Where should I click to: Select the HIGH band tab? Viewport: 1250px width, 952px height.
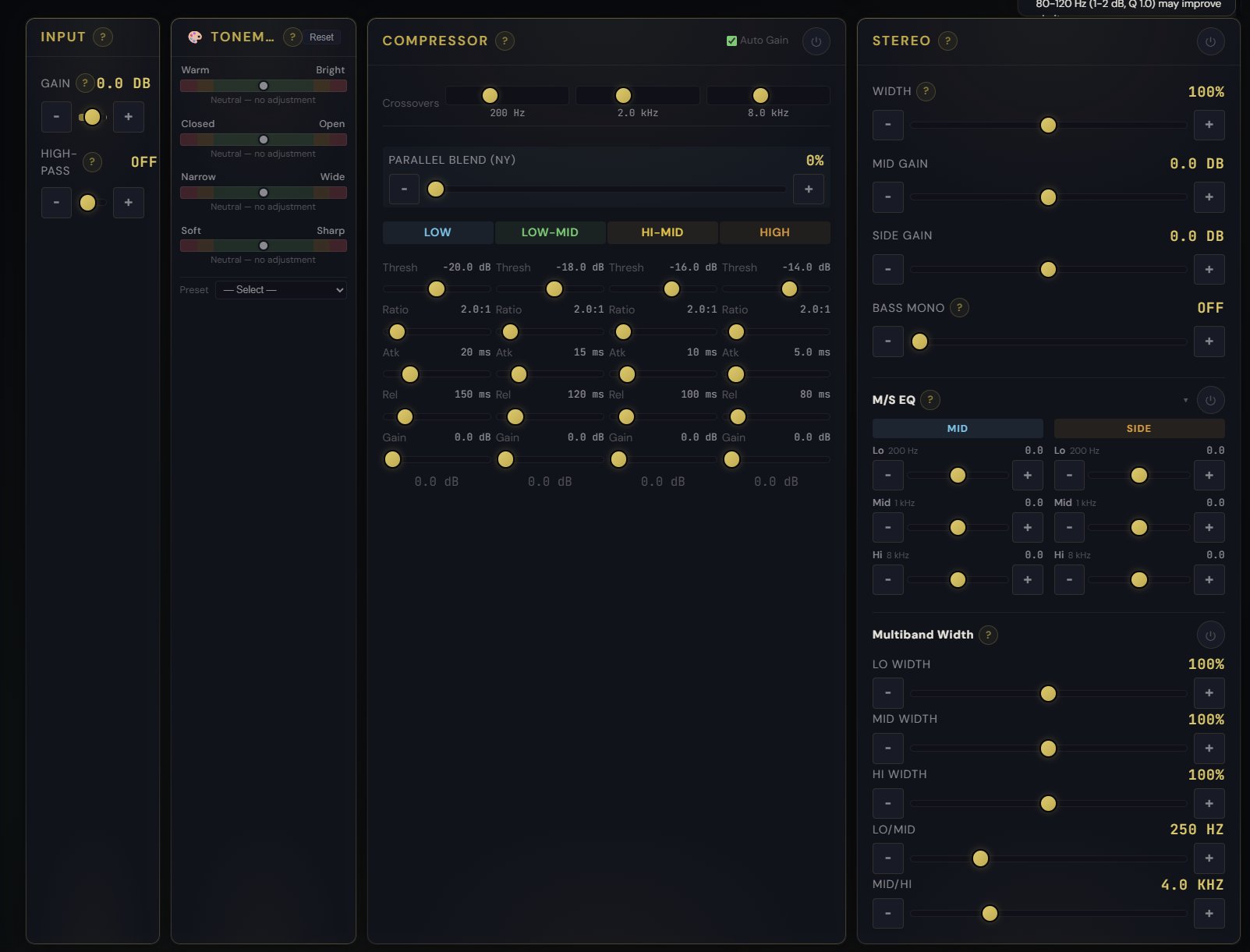[774, 232]
